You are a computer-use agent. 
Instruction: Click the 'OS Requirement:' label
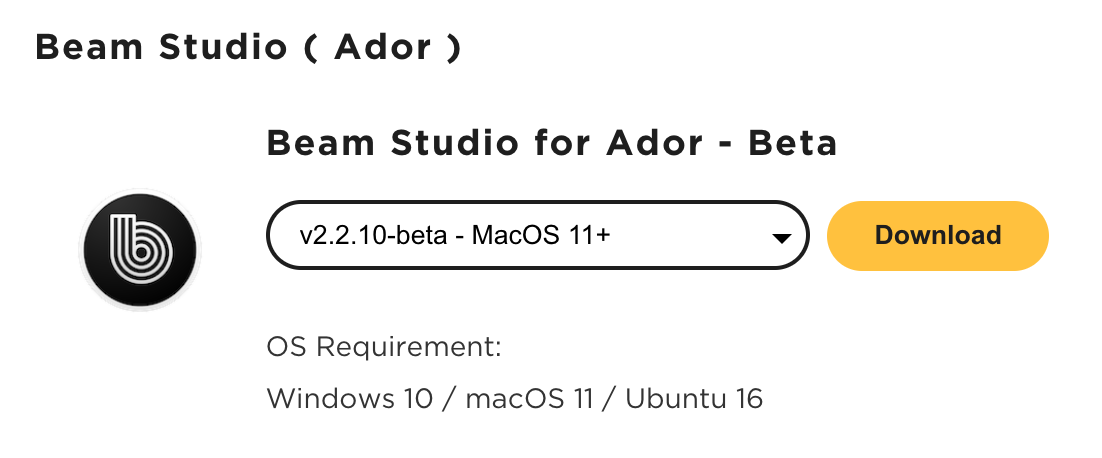384,347
